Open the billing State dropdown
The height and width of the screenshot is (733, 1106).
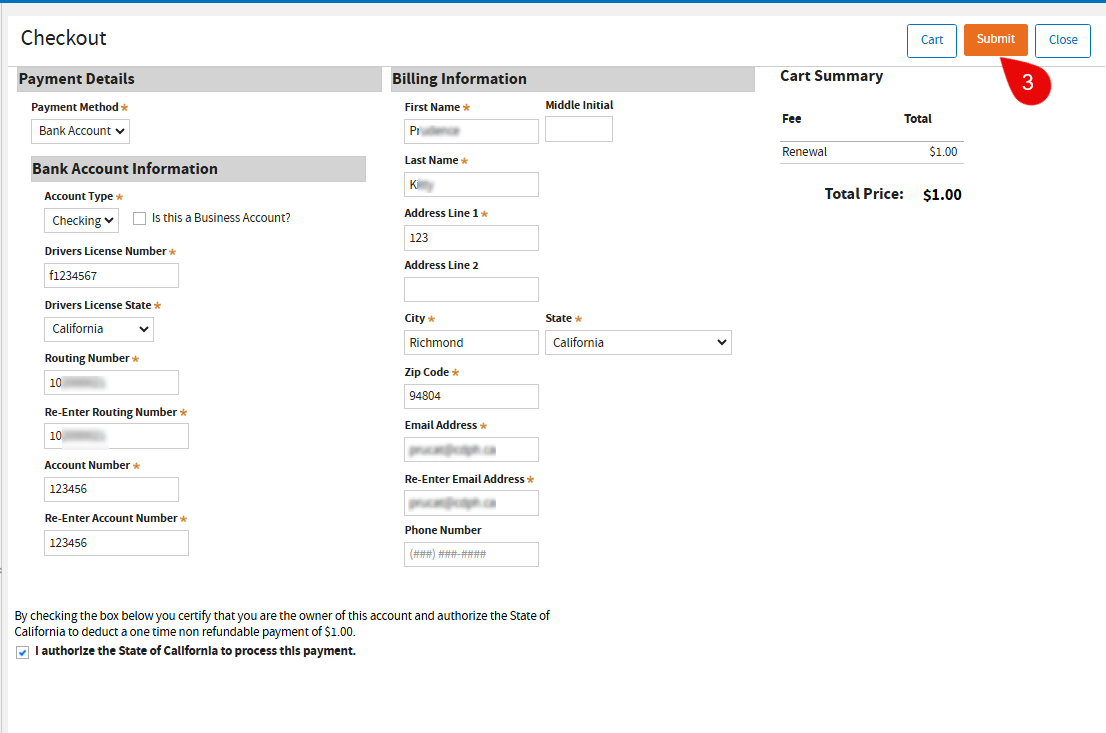point(638,343)
